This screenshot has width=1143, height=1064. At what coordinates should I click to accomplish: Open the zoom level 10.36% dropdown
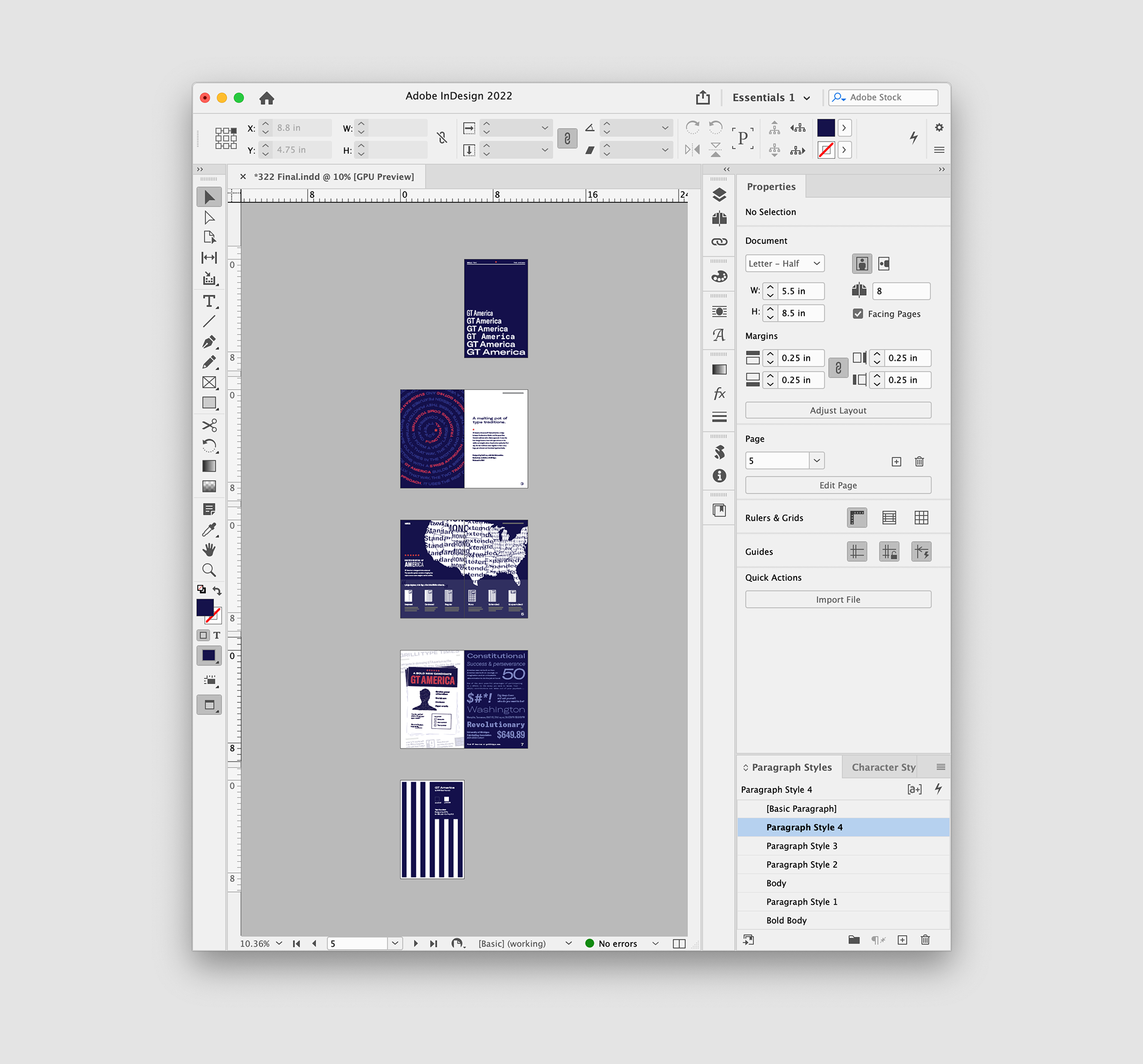279,943
